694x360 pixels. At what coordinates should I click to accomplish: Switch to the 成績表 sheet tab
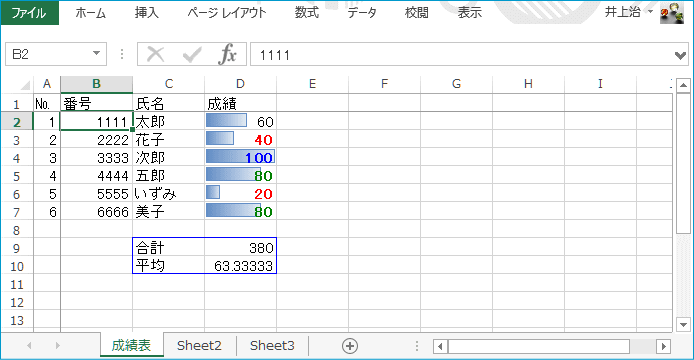pyautogui.click(x=131, y=345)
